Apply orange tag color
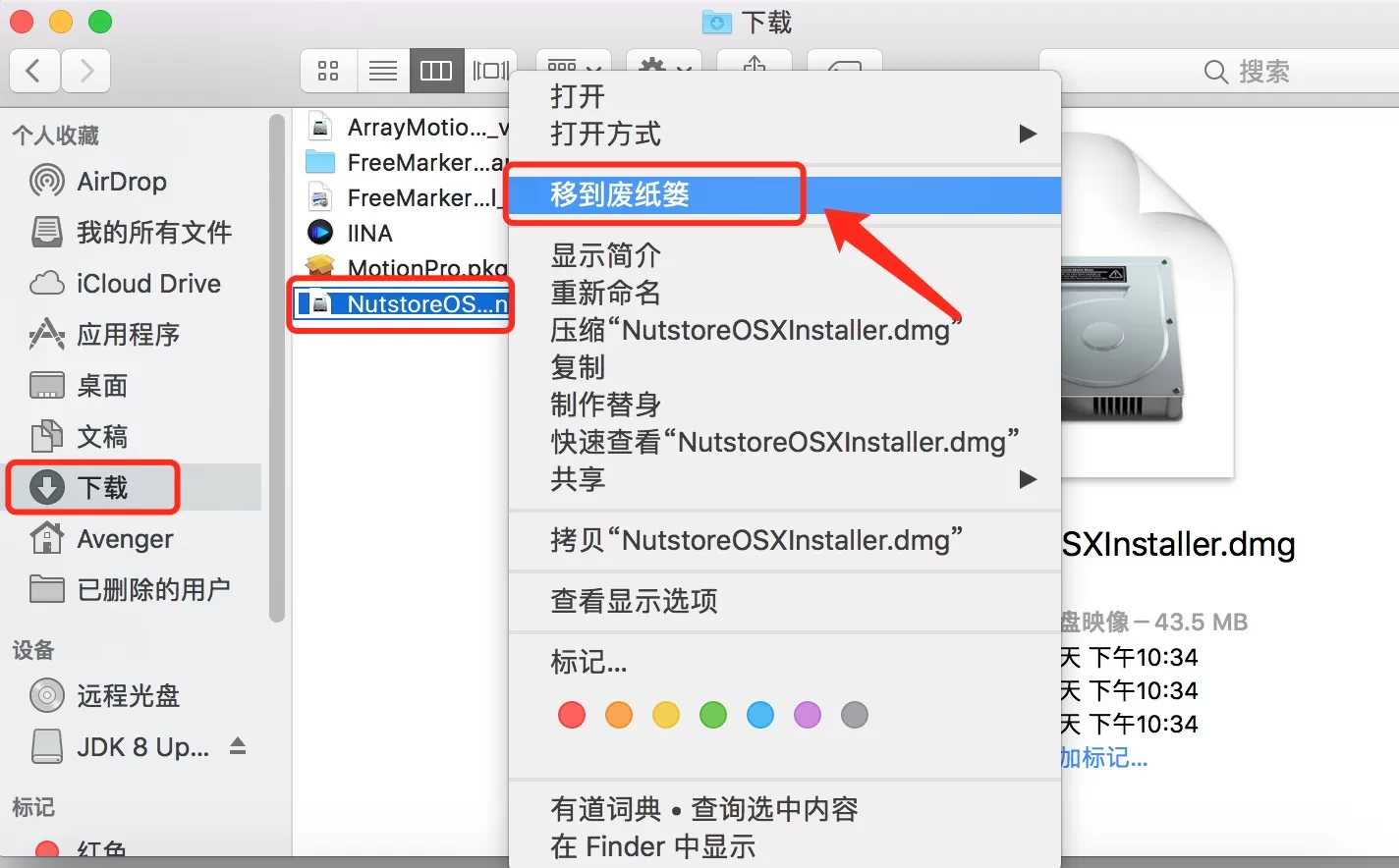This screenshot has height=868, width=1399. [x=619, y=715]
